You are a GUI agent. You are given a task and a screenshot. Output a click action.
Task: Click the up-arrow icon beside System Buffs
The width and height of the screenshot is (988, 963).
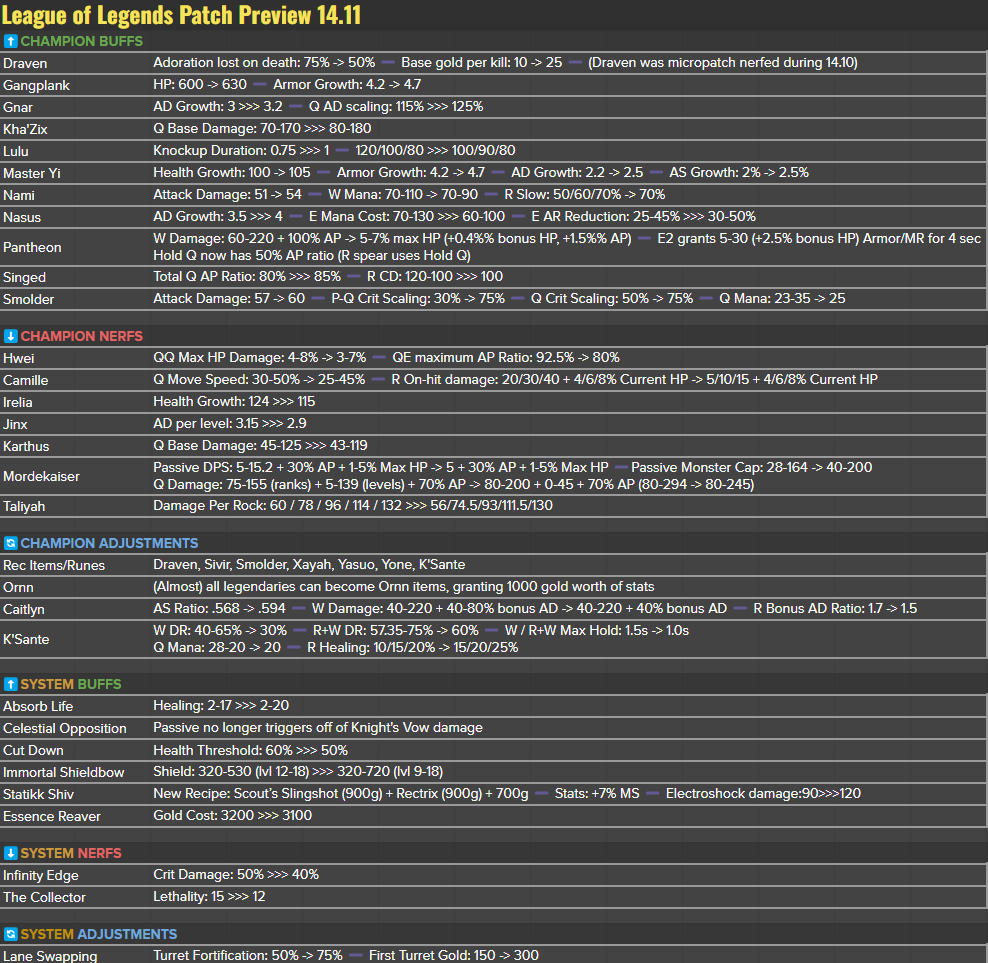coord(10,684)
